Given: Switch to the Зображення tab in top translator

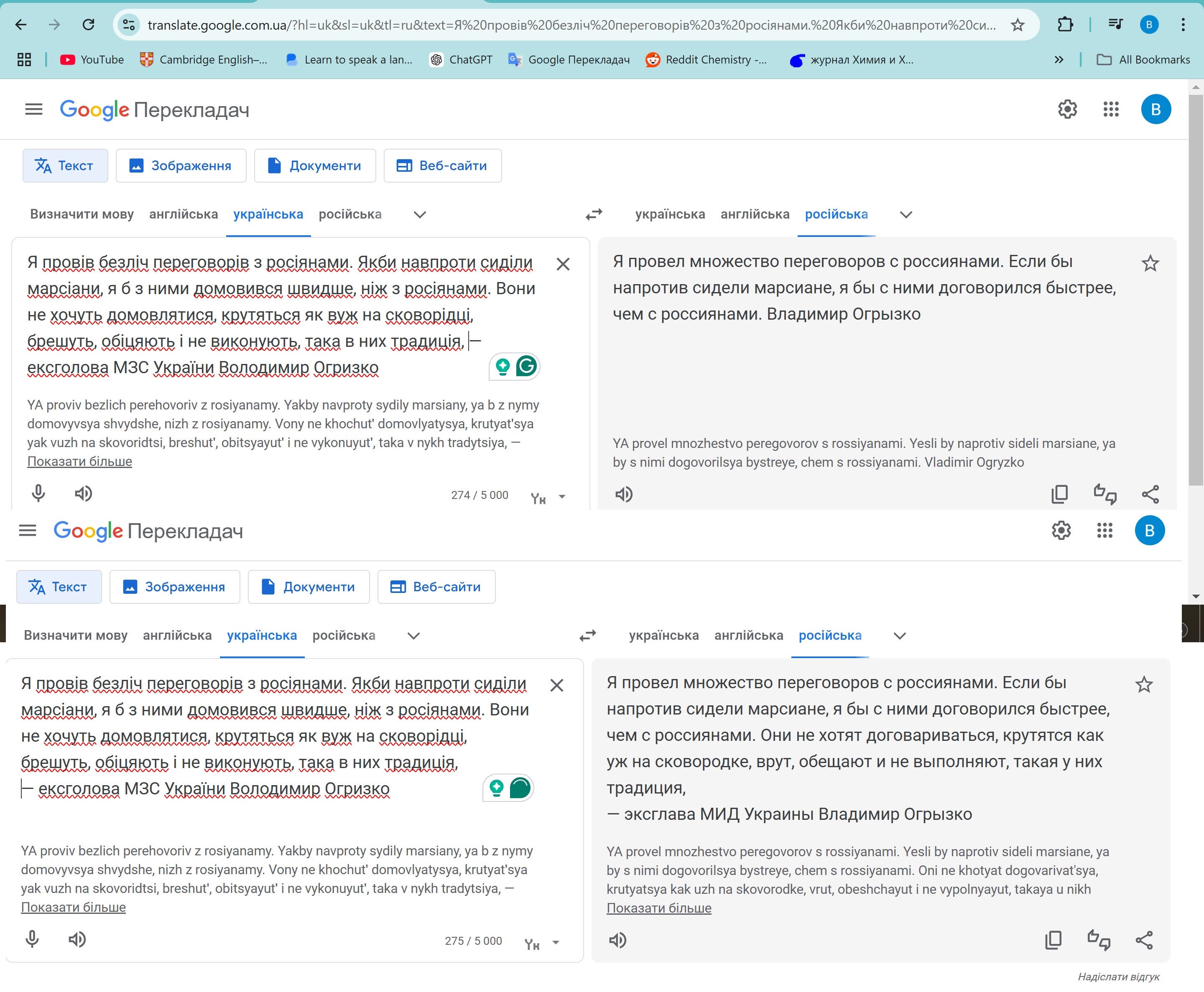Looking at the screenshot, I should pyautogui.click(x=181, y=166).
